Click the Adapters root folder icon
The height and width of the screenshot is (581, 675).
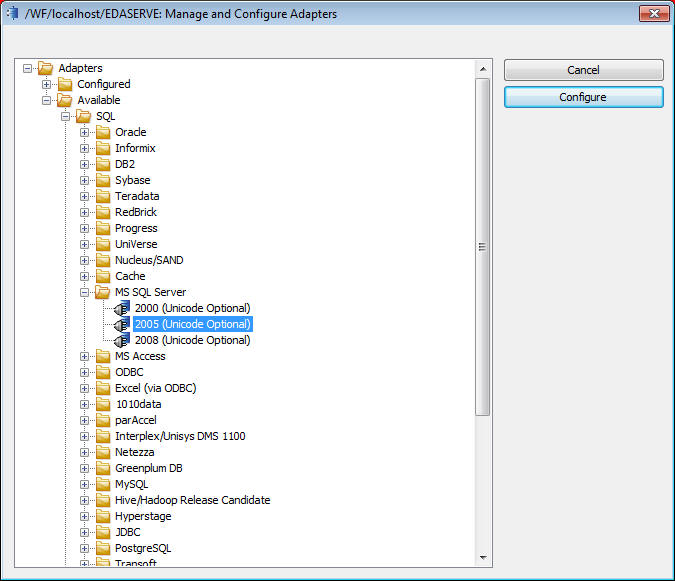click(45, 68)
